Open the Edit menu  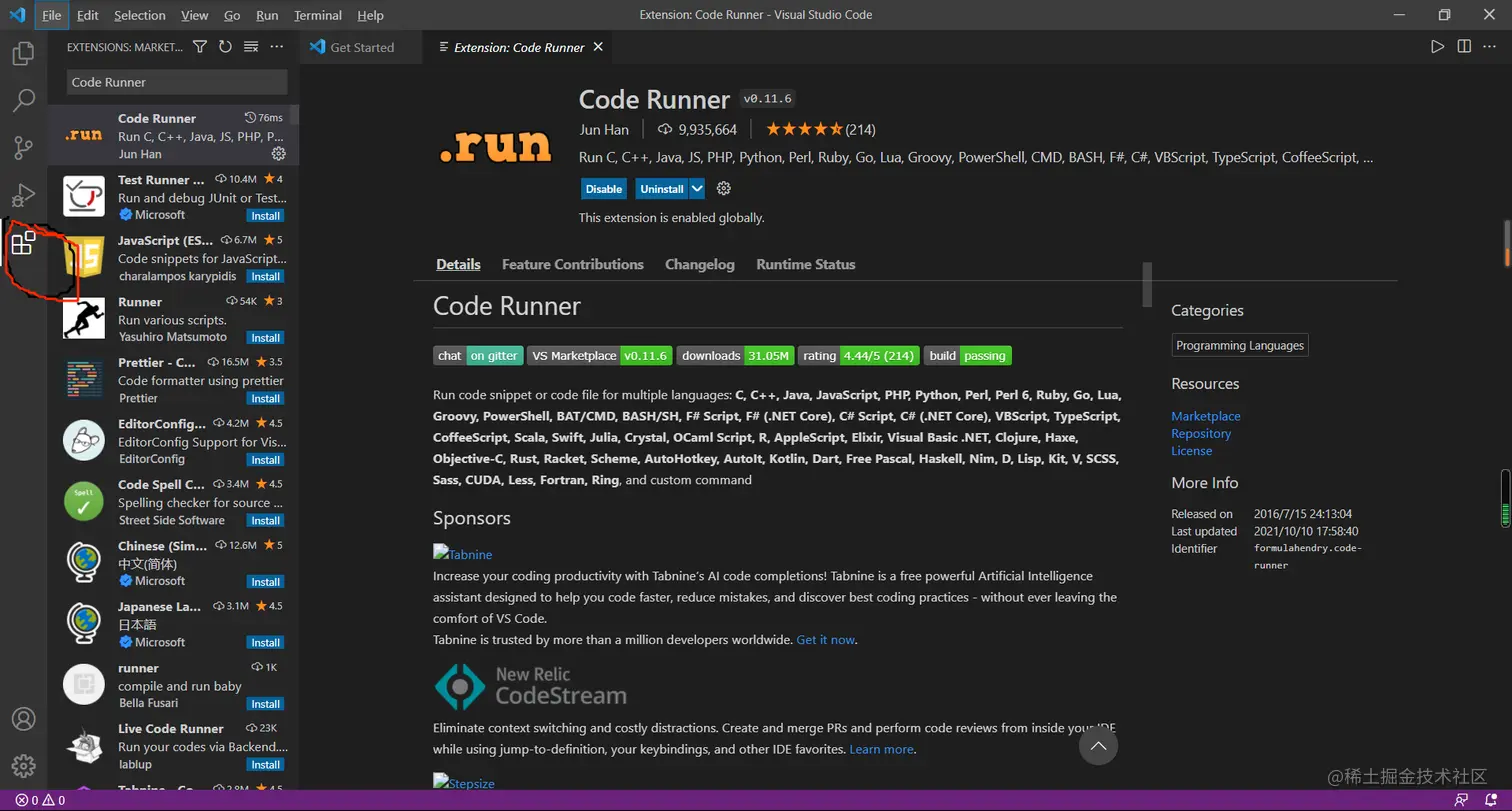click(87, 15)
